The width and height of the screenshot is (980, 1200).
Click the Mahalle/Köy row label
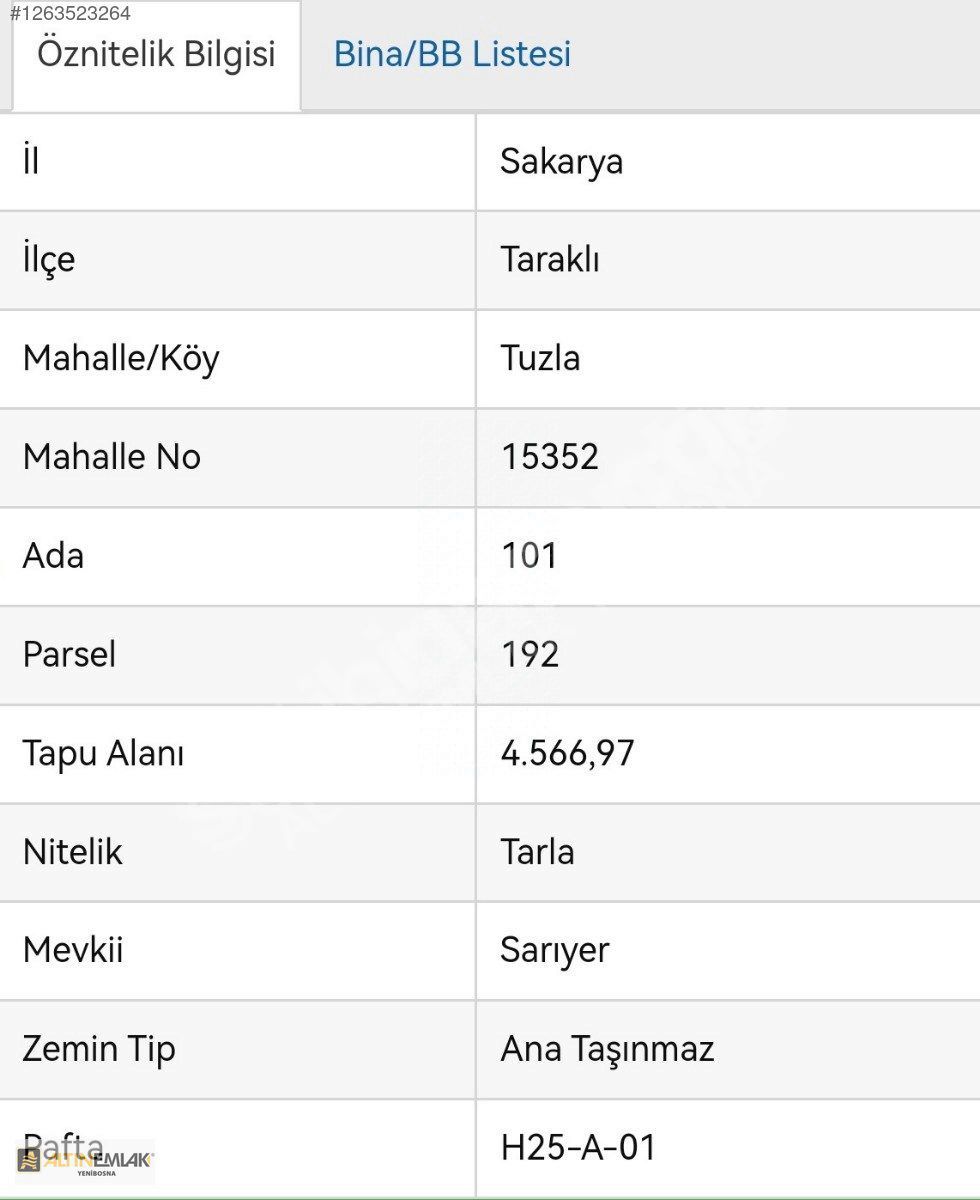(121, 358)
